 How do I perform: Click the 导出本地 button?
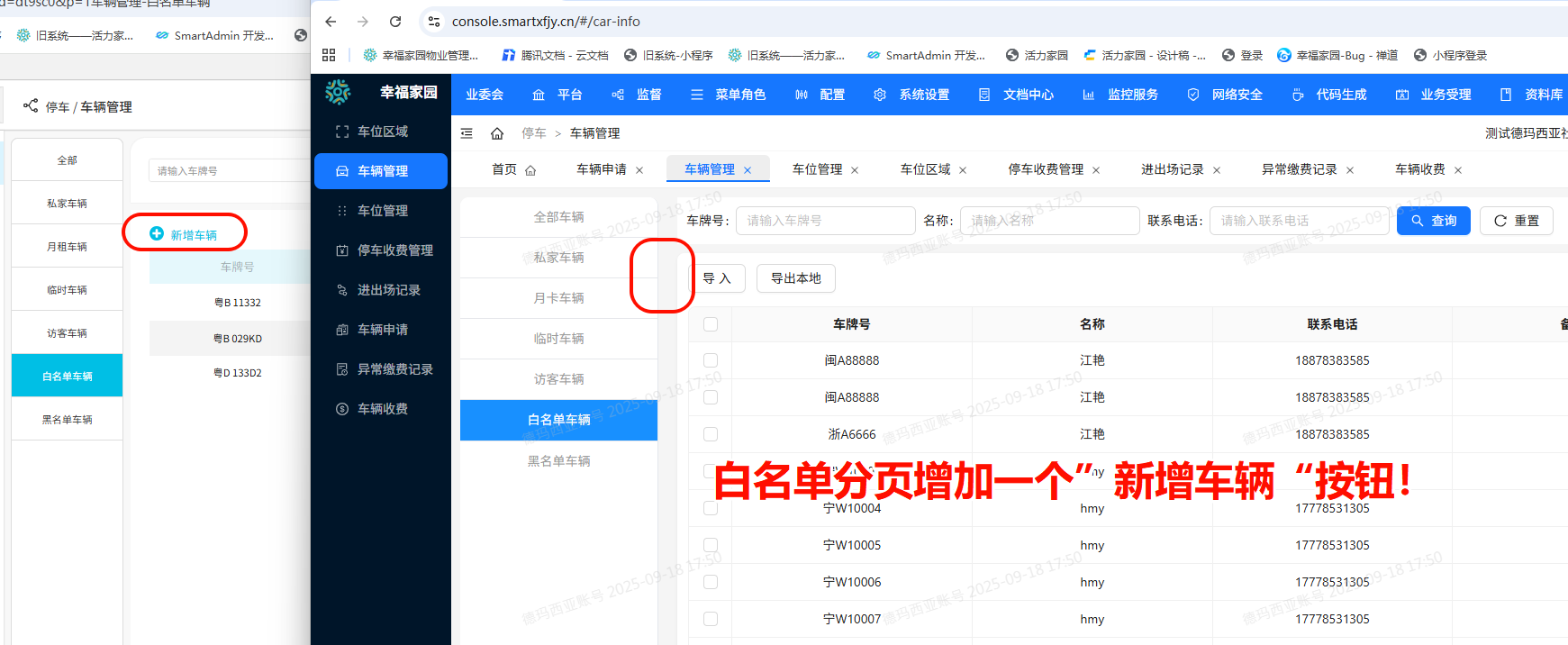point(795,278)
